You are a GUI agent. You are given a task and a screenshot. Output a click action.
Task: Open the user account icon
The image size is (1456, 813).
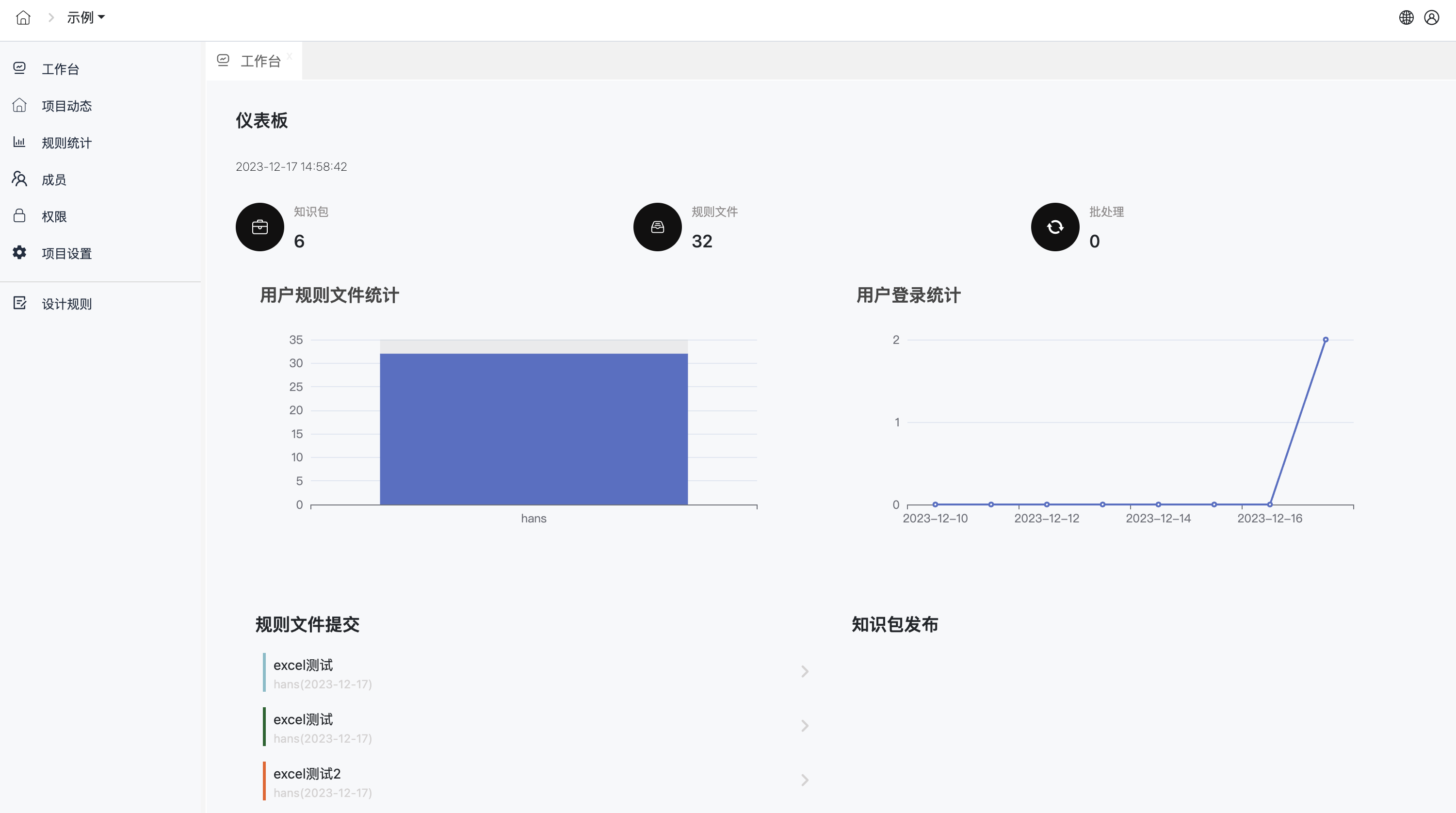click(1432, 17)
